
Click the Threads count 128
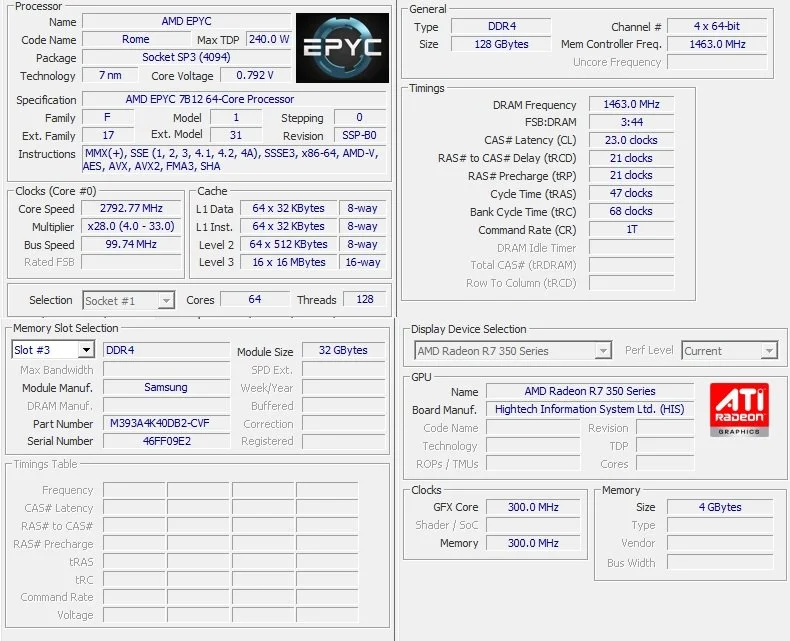click(365, 299)
